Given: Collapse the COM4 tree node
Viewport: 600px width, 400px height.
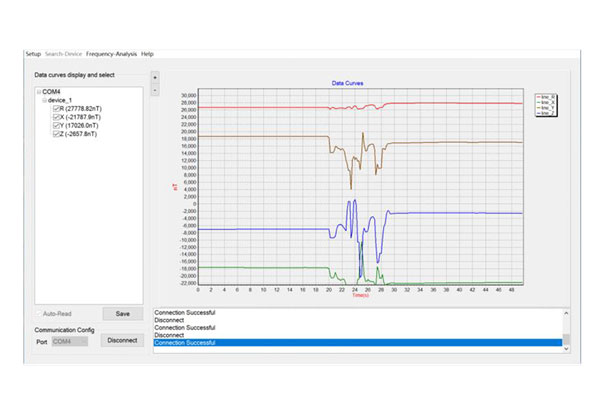Looking at the screenshot, I should pos(37,92).
